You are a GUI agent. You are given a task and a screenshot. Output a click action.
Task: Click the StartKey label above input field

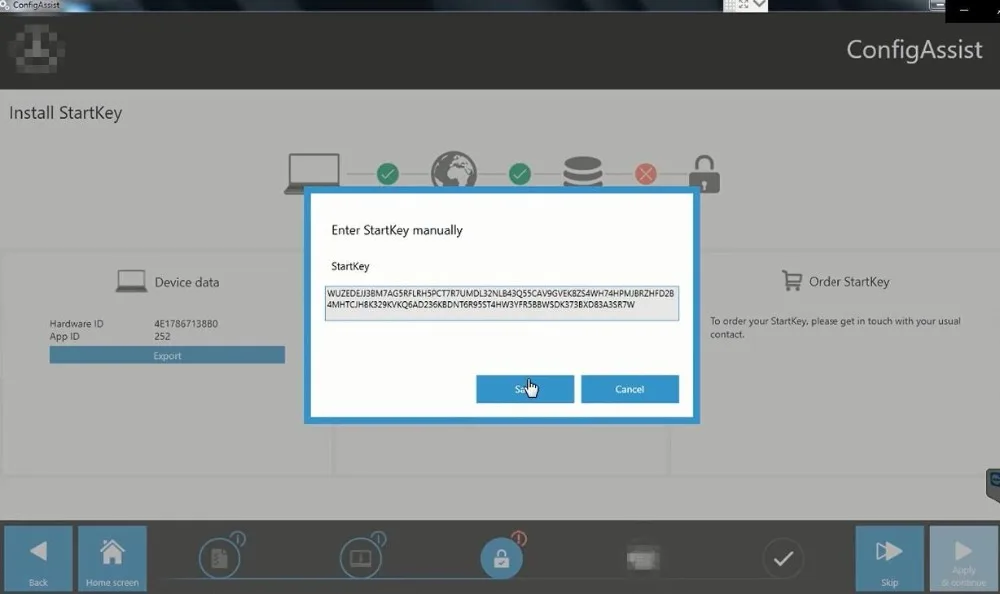350,266
